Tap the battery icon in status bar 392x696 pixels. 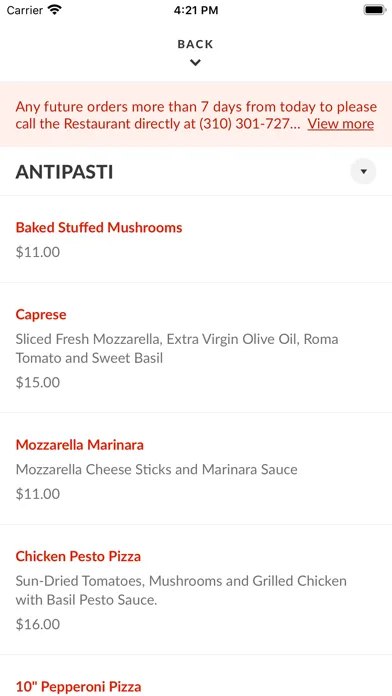tap(375, 10)
